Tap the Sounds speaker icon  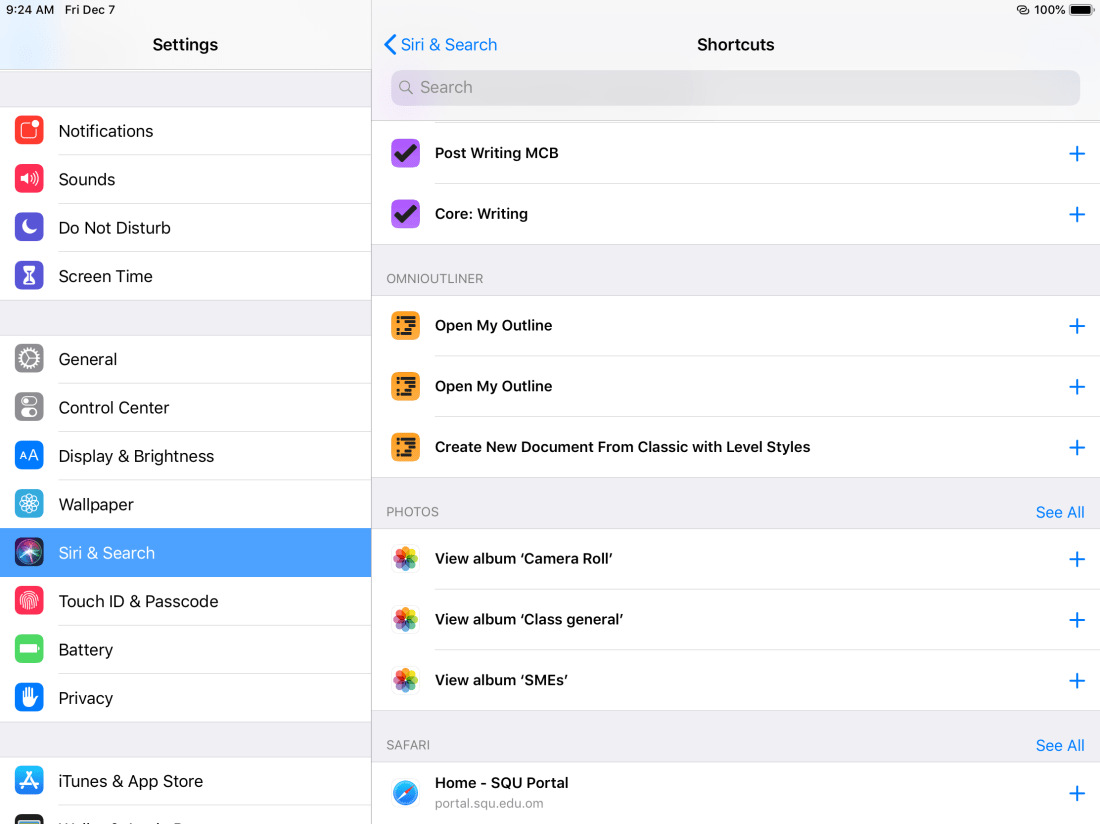point(29,179)
